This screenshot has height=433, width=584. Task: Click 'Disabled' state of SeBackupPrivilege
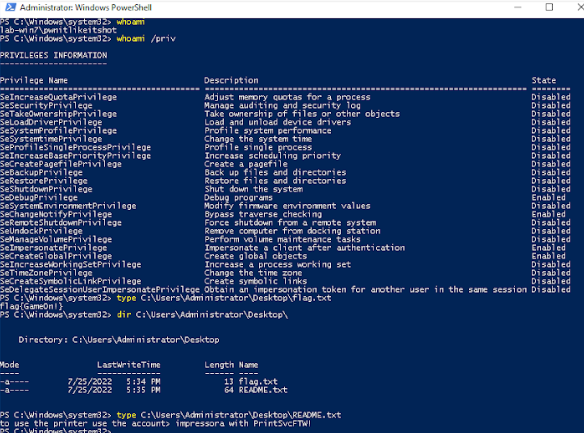click(551, 173)
